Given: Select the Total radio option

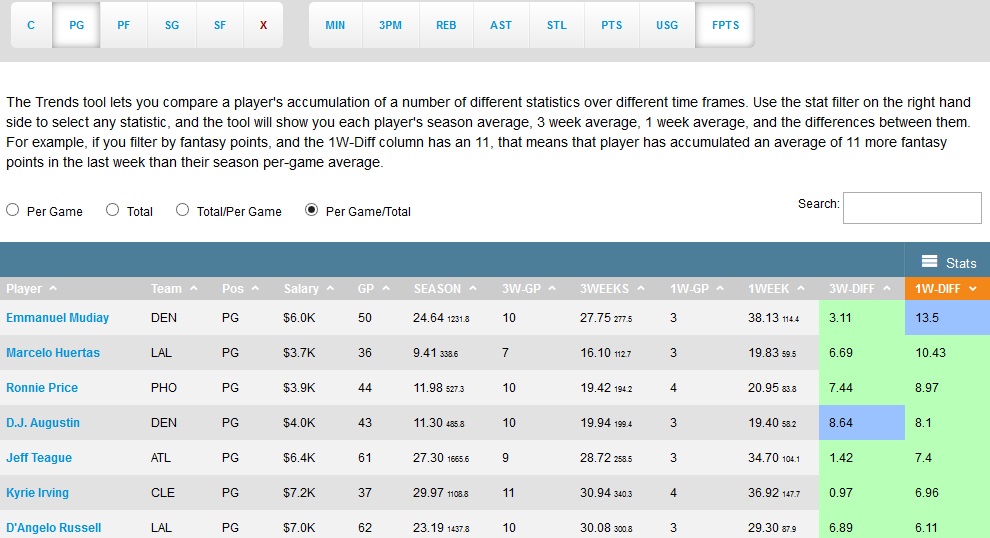Looking at the screenshot, I should [x=112, y=210].
